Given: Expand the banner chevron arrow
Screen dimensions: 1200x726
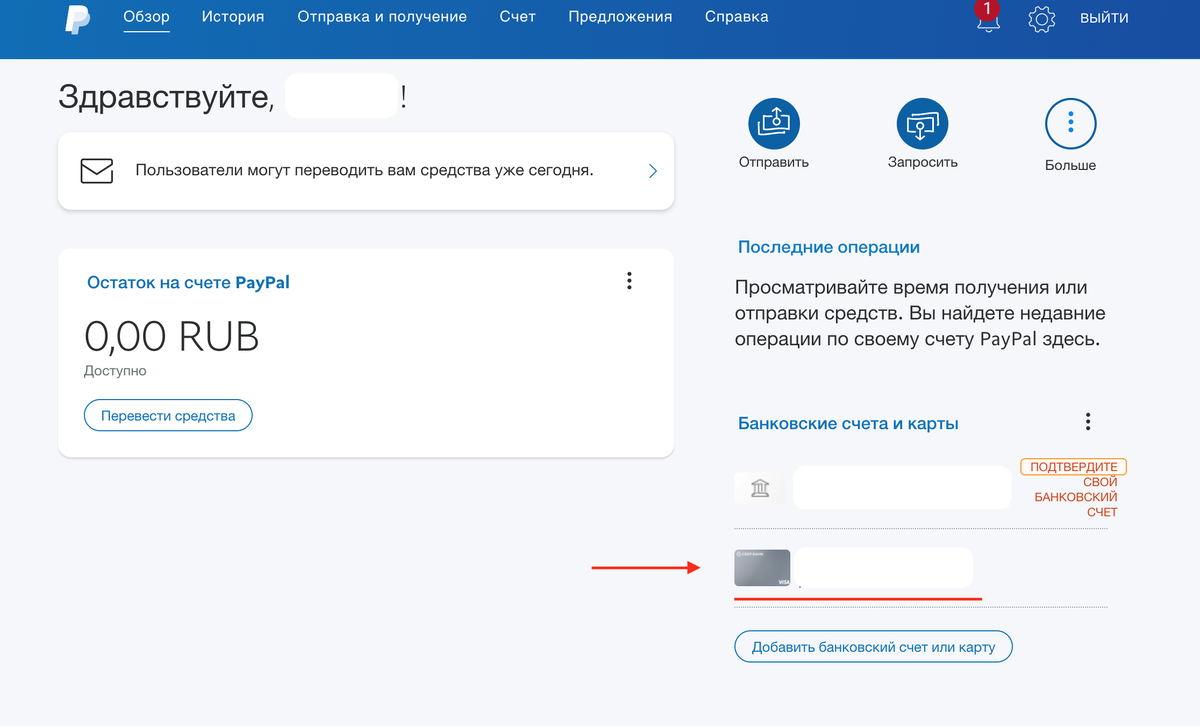Looking at the screenshot, I should 652,171.
